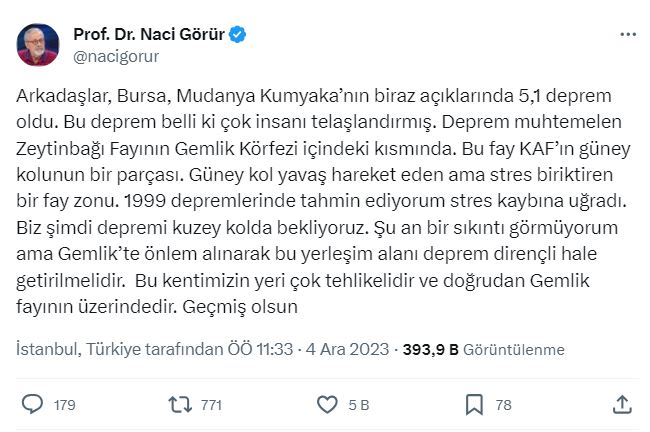Click the blue verified badge
Viewport: 650px width, 432px height.
(x=238, y=35)
